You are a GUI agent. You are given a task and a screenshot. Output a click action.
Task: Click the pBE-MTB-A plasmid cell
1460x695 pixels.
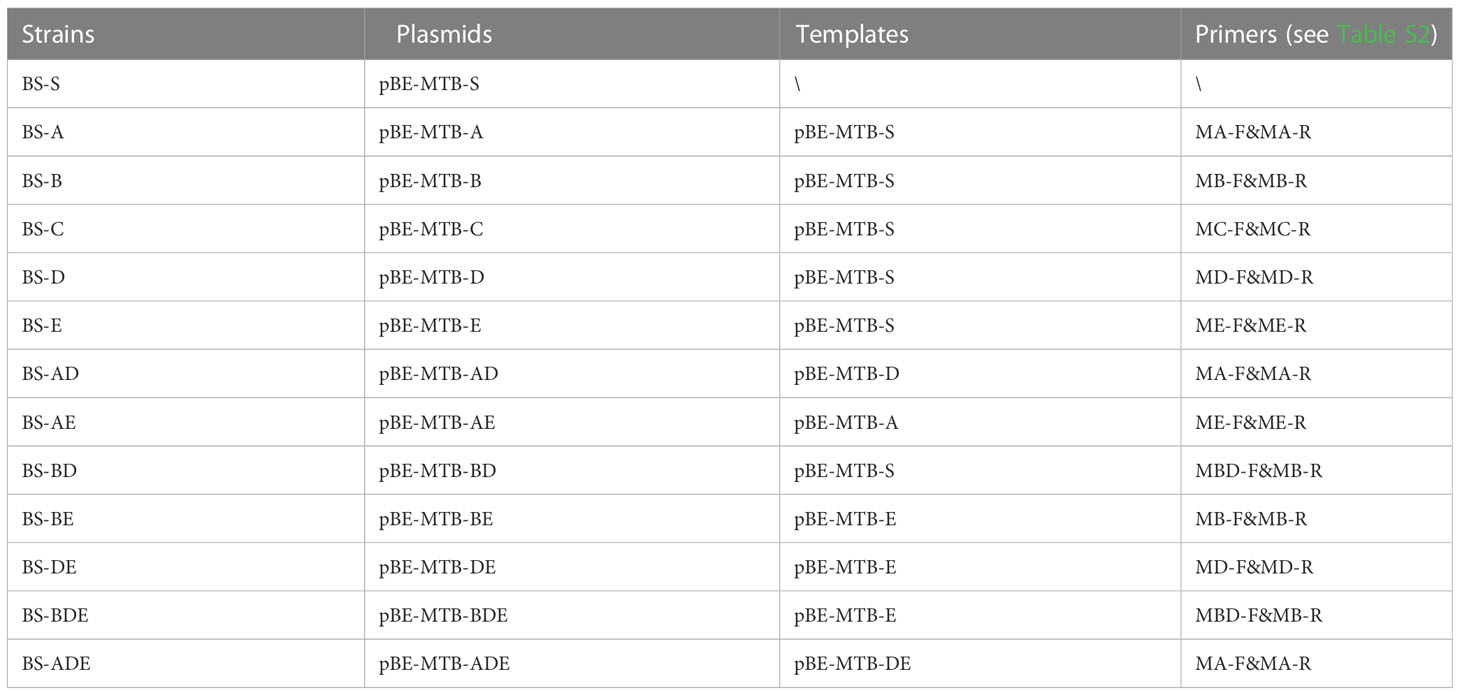(x=572, y=132)
